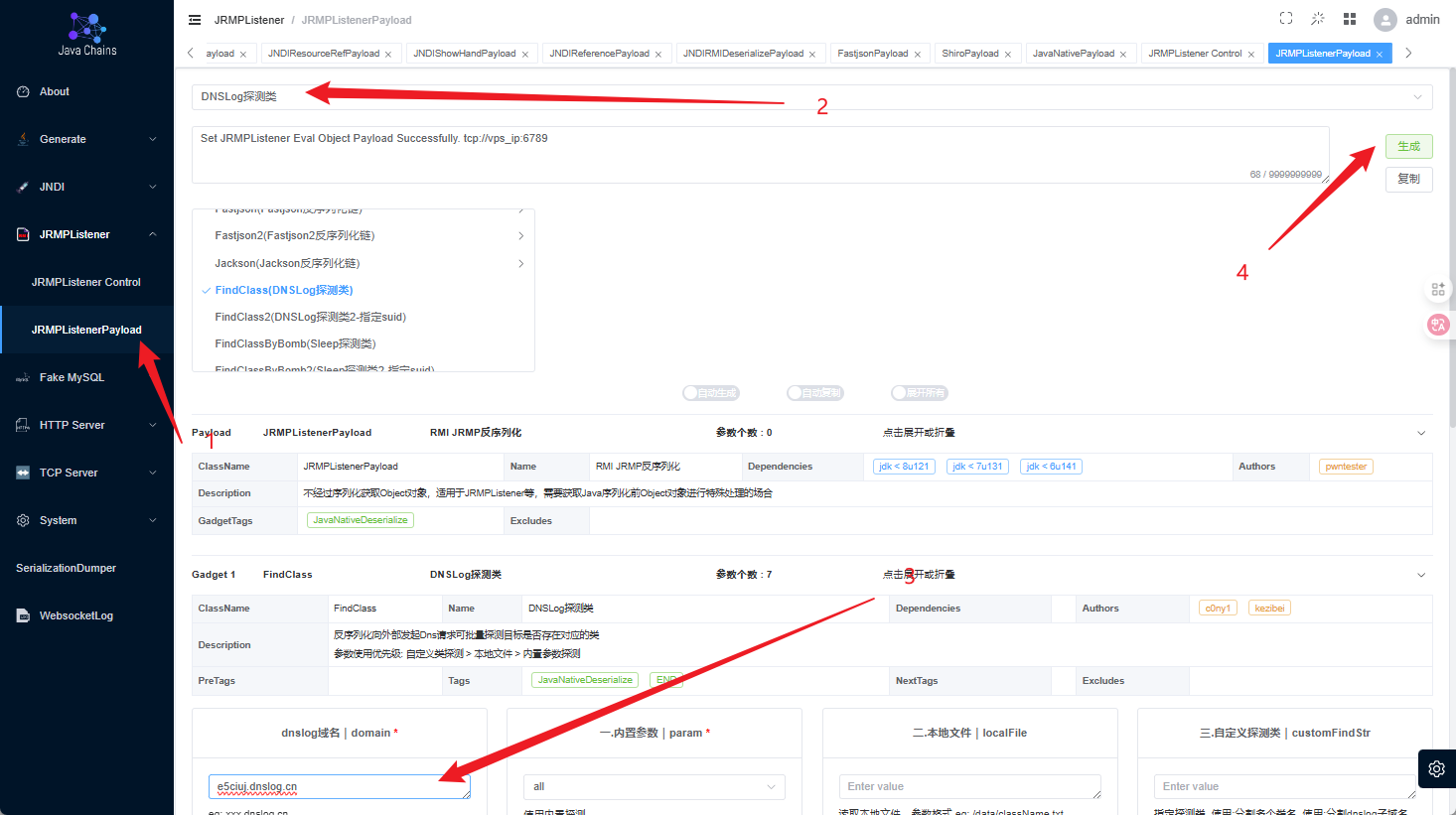This screenshot has height=815, width=1456.
Task: Collapse the sidebar with the hamburger icon
Action: pyautogui.click(x=195, y=20)
